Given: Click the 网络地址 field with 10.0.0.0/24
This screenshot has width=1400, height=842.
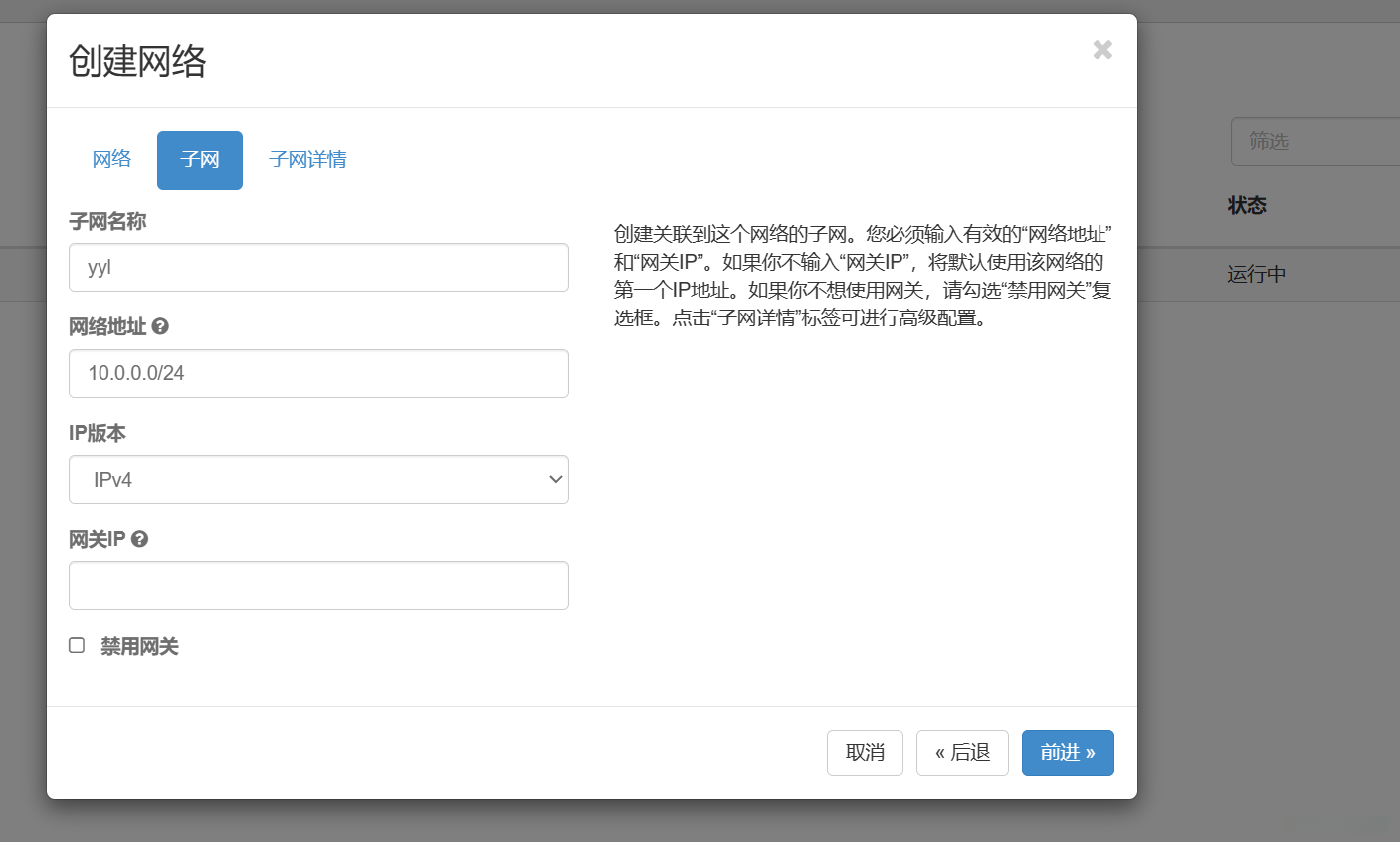Looking at the screenshot, I should [318, 374].
